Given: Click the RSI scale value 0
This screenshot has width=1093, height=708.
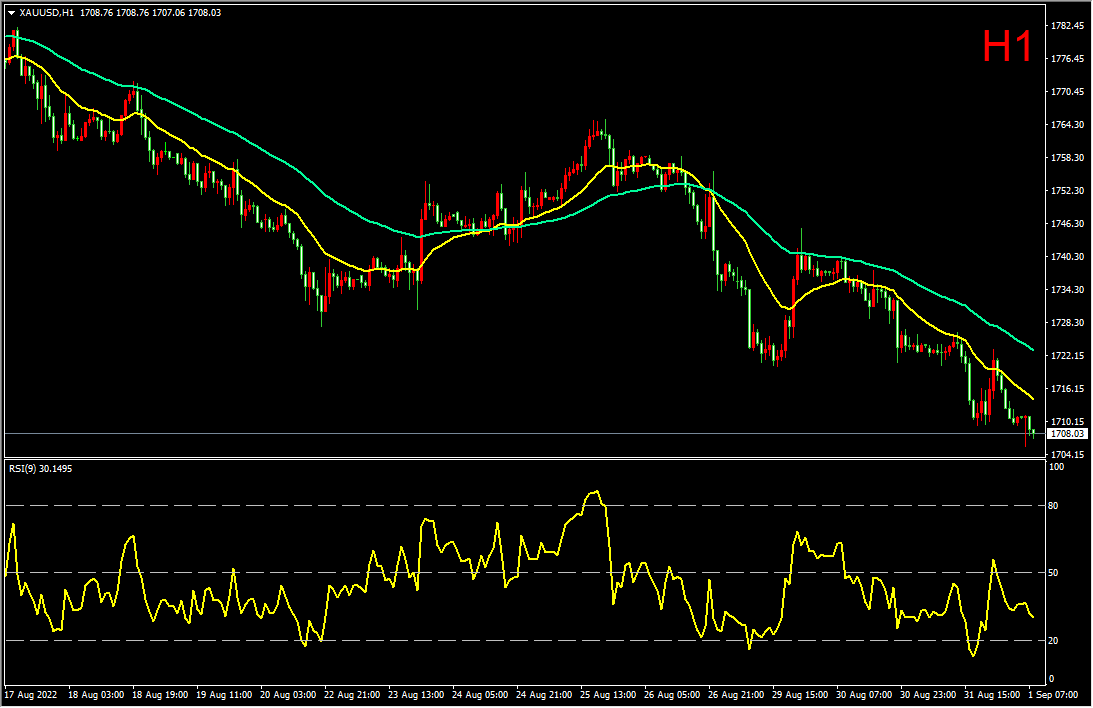Looking at the screenshot, I should pos(1051,679).
